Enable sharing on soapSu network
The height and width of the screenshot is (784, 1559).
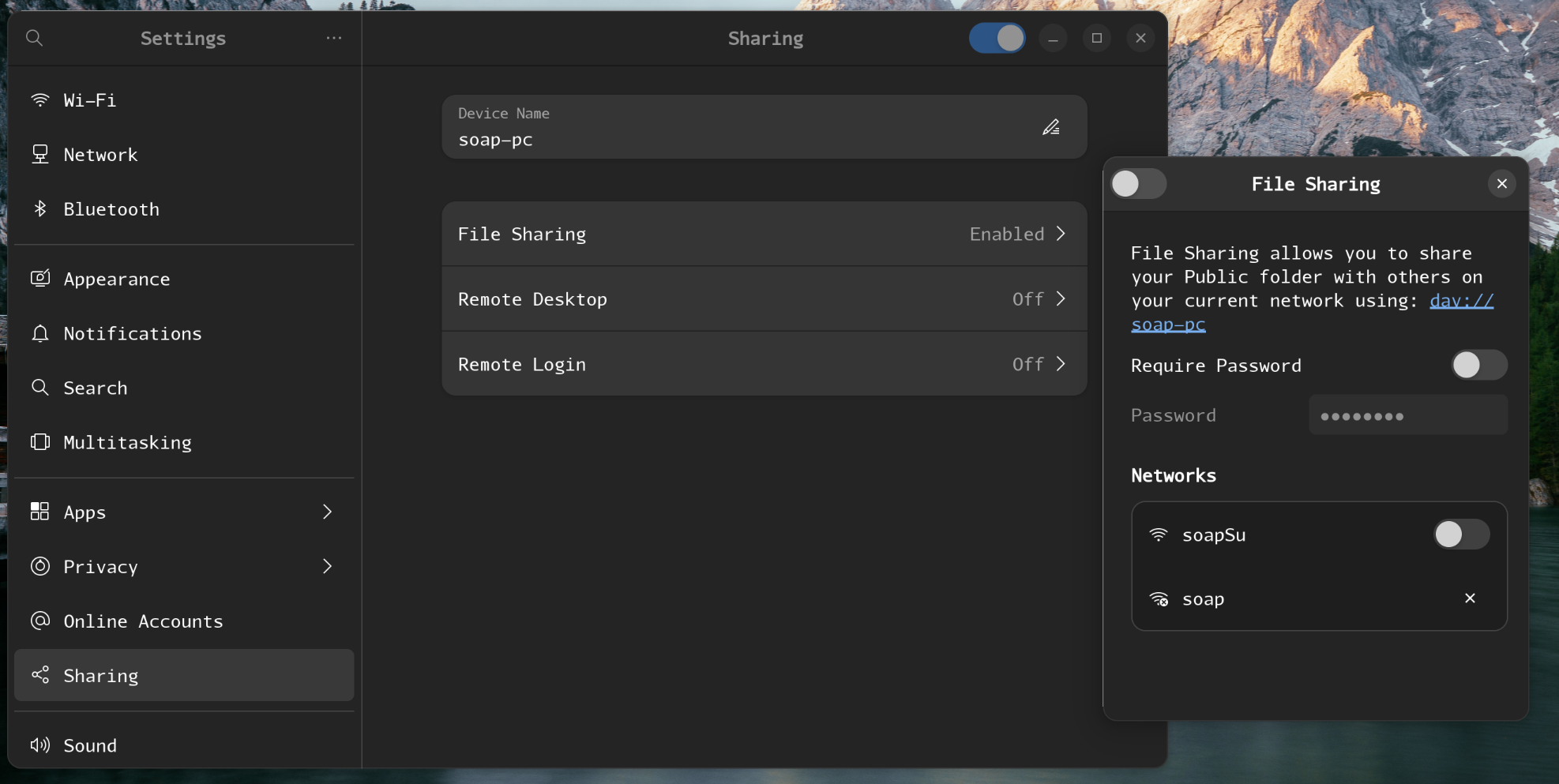(1461, 535)
